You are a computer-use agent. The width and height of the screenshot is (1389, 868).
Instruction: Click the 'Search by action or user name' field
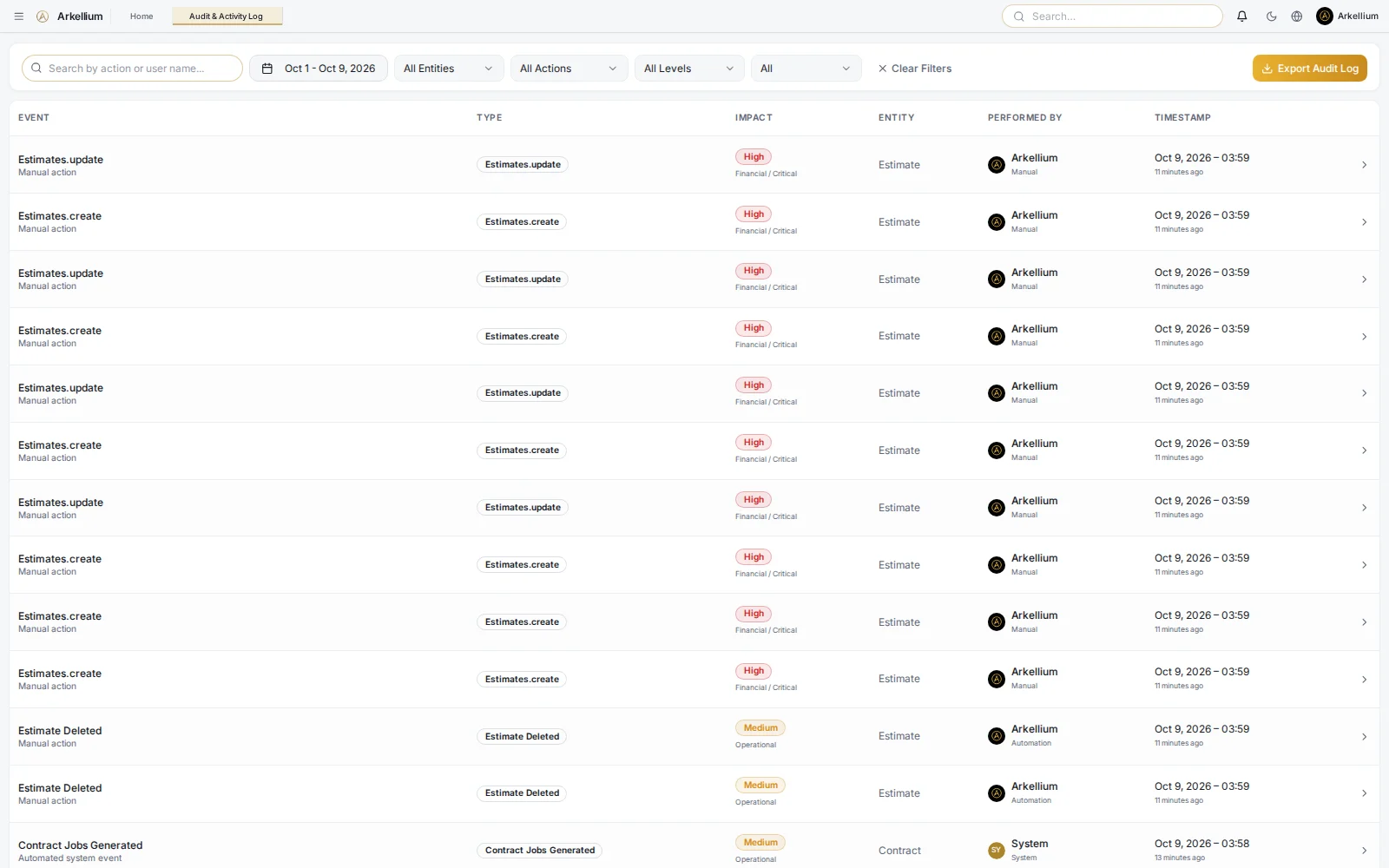[132, 69]
